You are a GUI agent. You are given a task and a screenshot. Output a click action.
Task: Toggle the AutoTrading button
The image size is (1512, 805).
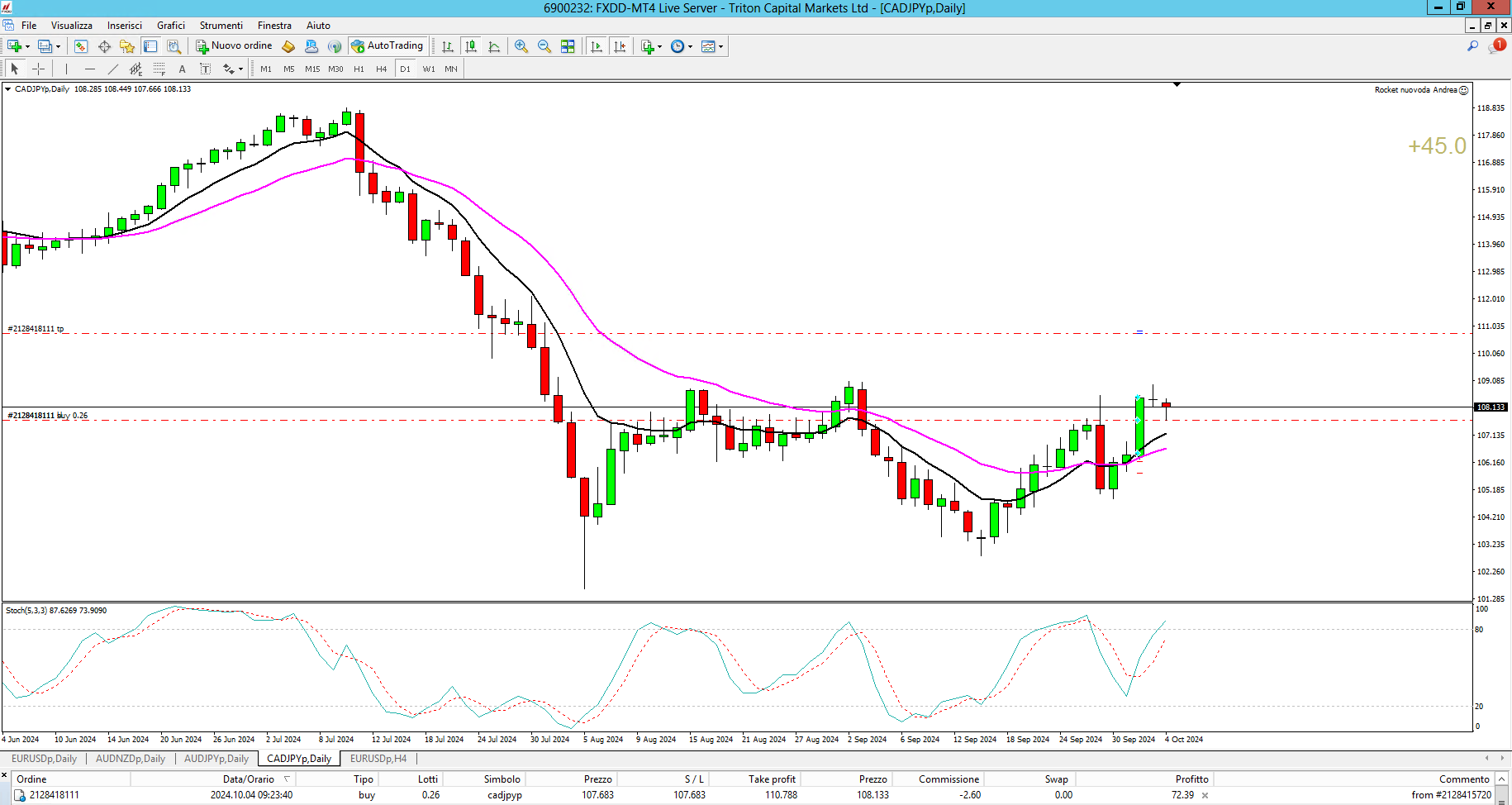(x=388, y=46)
